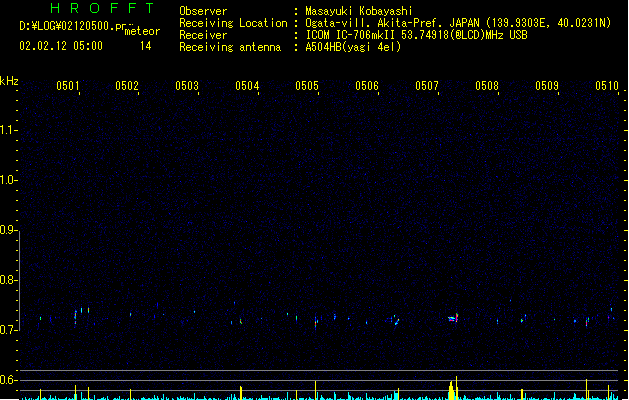
Task: Click the 0503 time marker
Action: [187, 86]
